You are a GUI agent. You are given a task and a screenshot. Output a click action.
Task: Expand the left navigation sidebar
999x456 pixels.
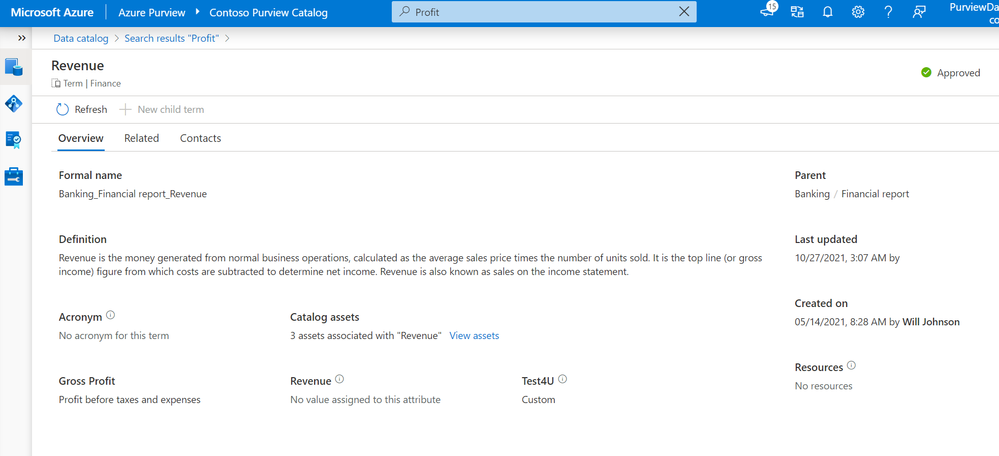tap(22, 38)
